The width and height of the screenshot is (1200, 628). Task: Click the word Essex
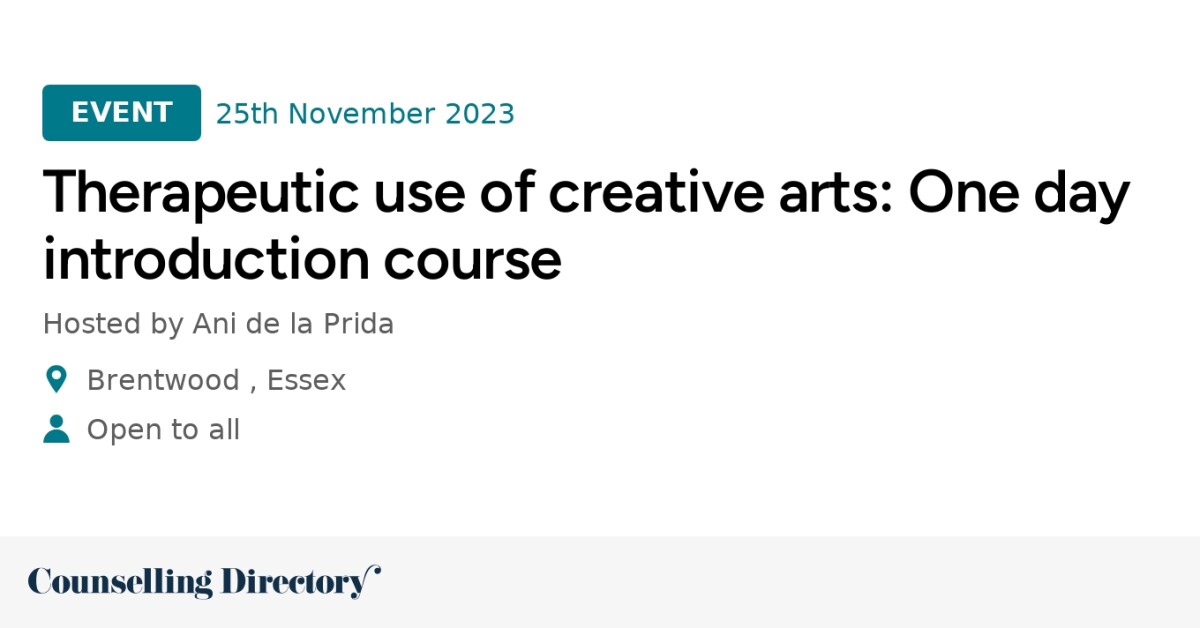coord(306,381)
